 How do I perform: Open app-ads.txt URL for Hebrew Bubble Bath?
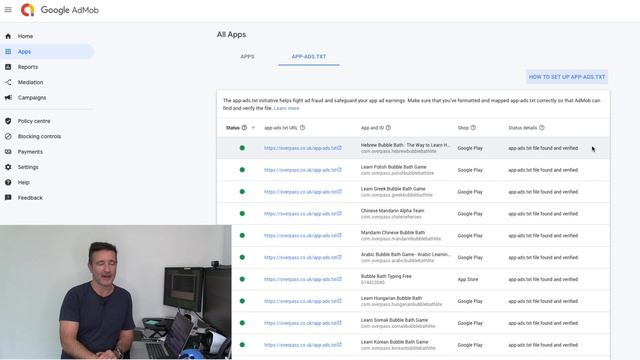point(302,148)
